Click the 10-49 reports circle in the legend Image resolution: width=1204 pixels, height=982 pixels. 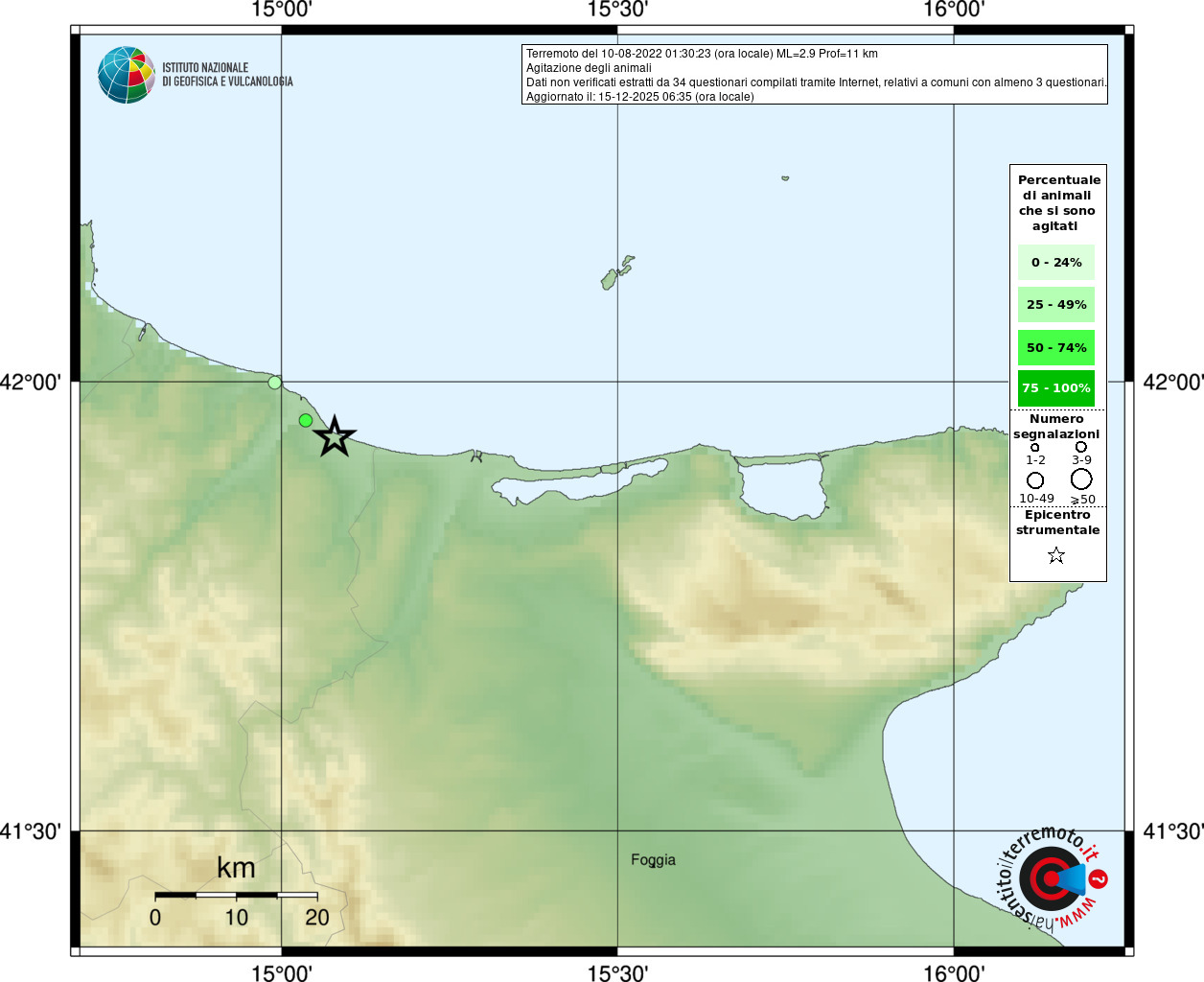(x=1035, y=479)
